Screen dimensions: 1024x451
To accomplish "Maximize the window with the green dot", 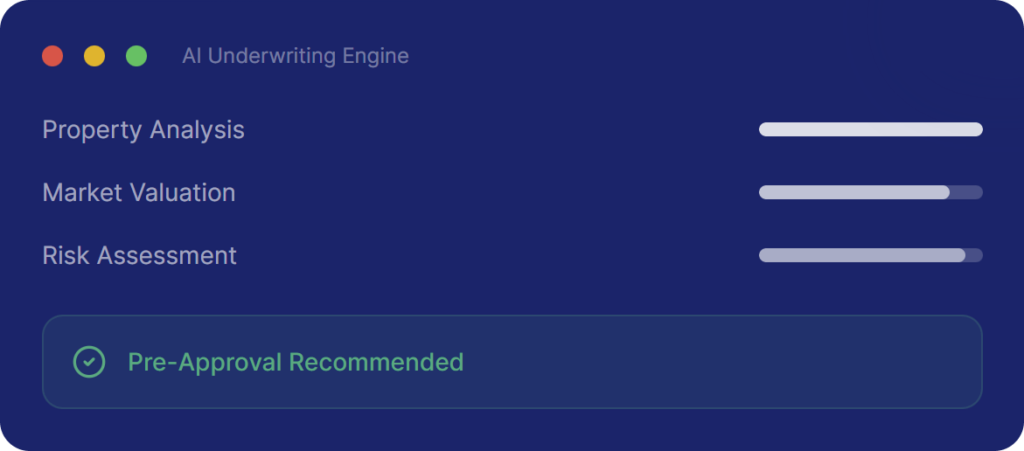I will [x=136, y=56].
